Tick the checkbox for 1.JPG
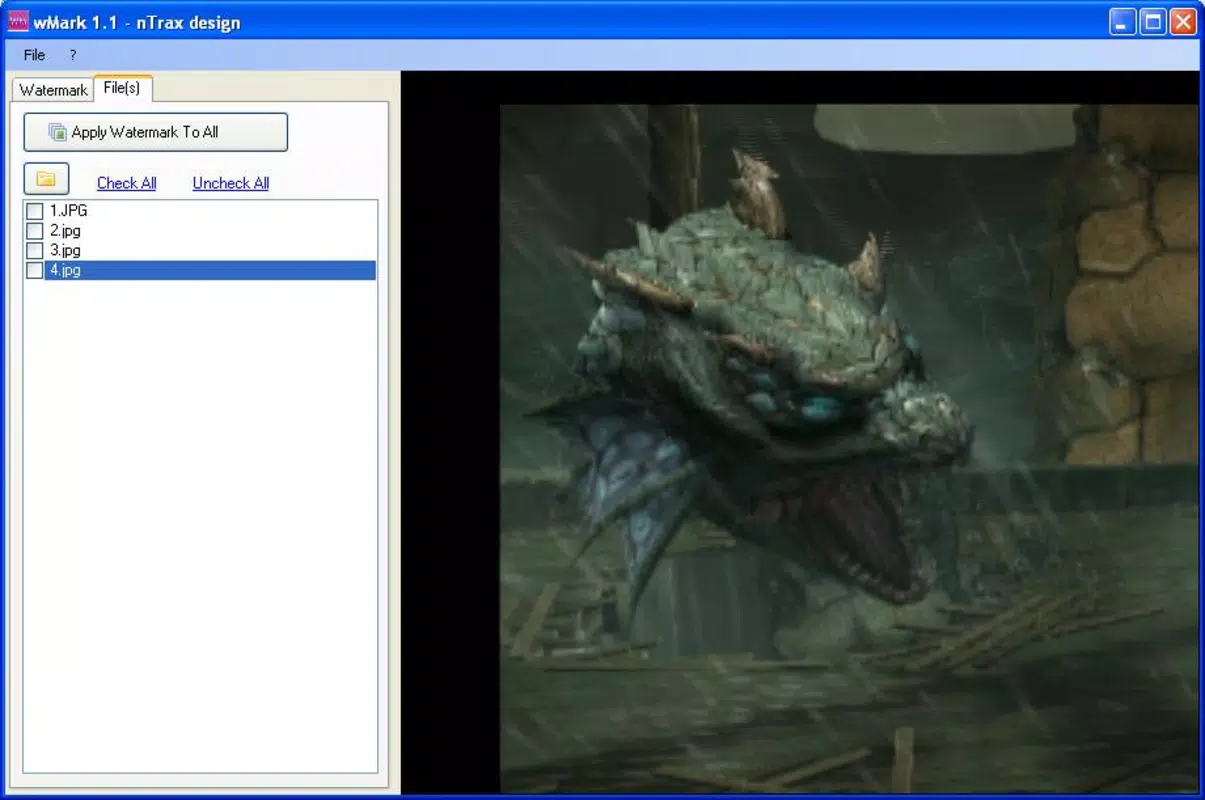This screenshot has height=800, width=1205. 35,211
